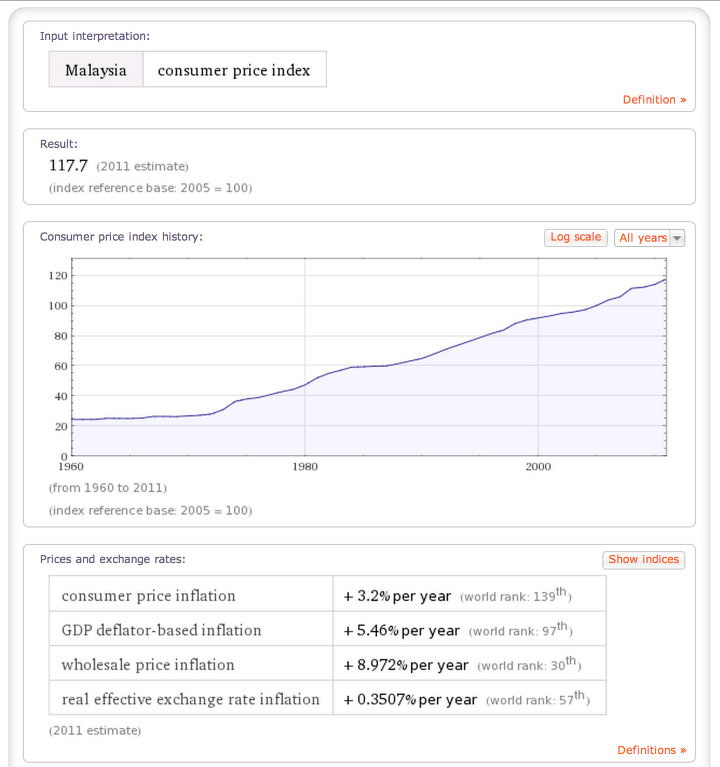Click the world rank 139th note
720x767 pixels.
click(x=516, y=595)
